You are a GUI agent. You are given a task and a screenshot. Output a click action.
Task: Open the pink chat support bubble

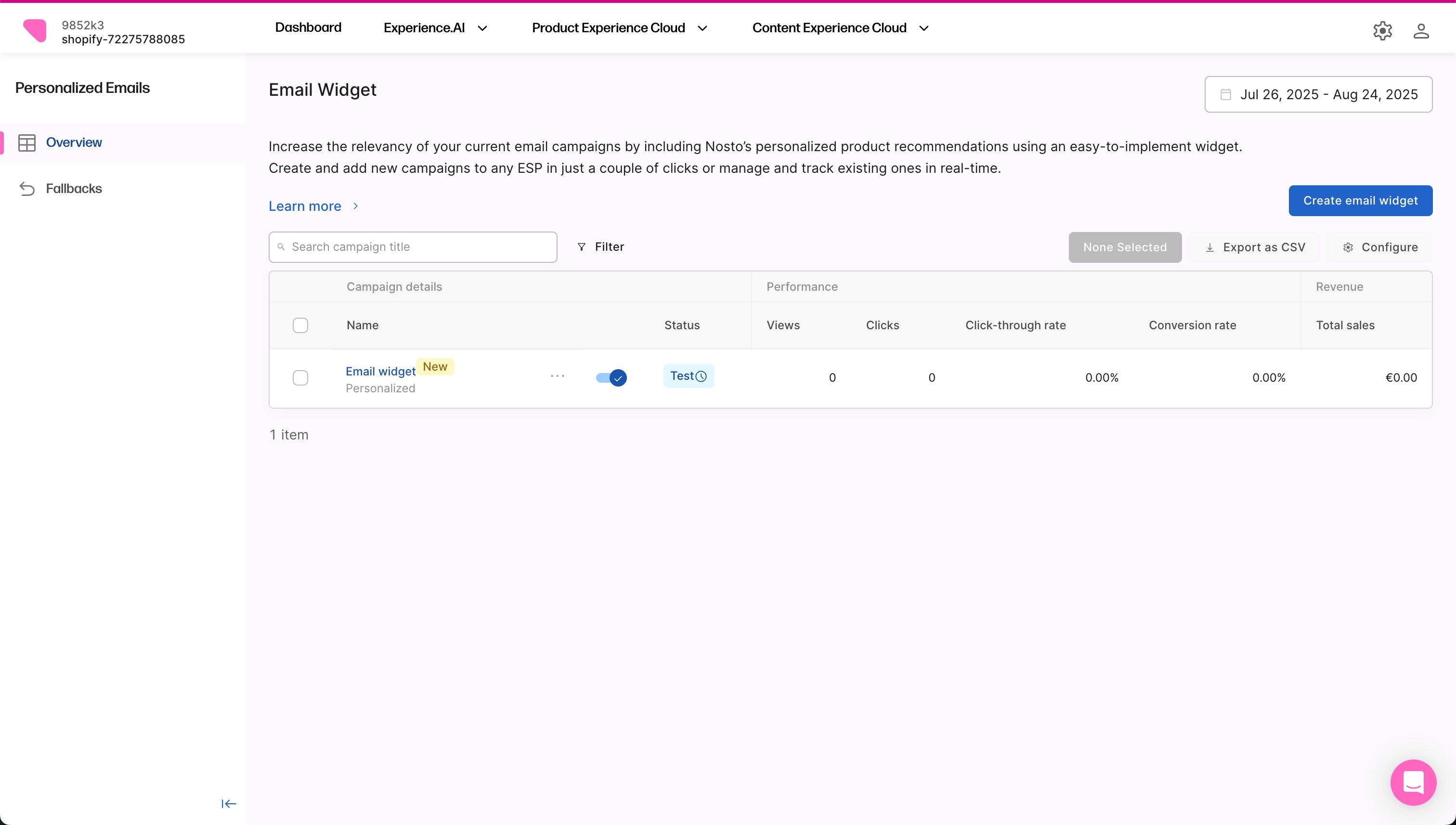click(1413, 782)
